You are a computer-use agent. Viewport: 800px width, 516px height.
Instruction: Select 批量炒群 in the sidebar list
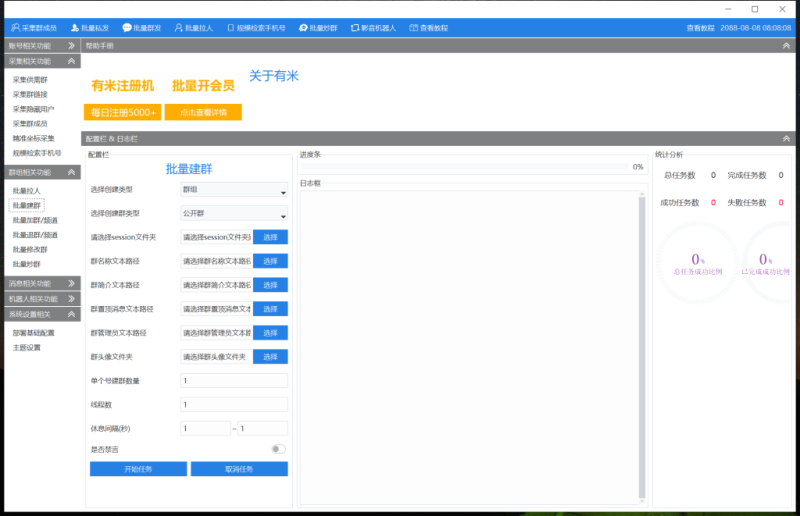[27, 264]
